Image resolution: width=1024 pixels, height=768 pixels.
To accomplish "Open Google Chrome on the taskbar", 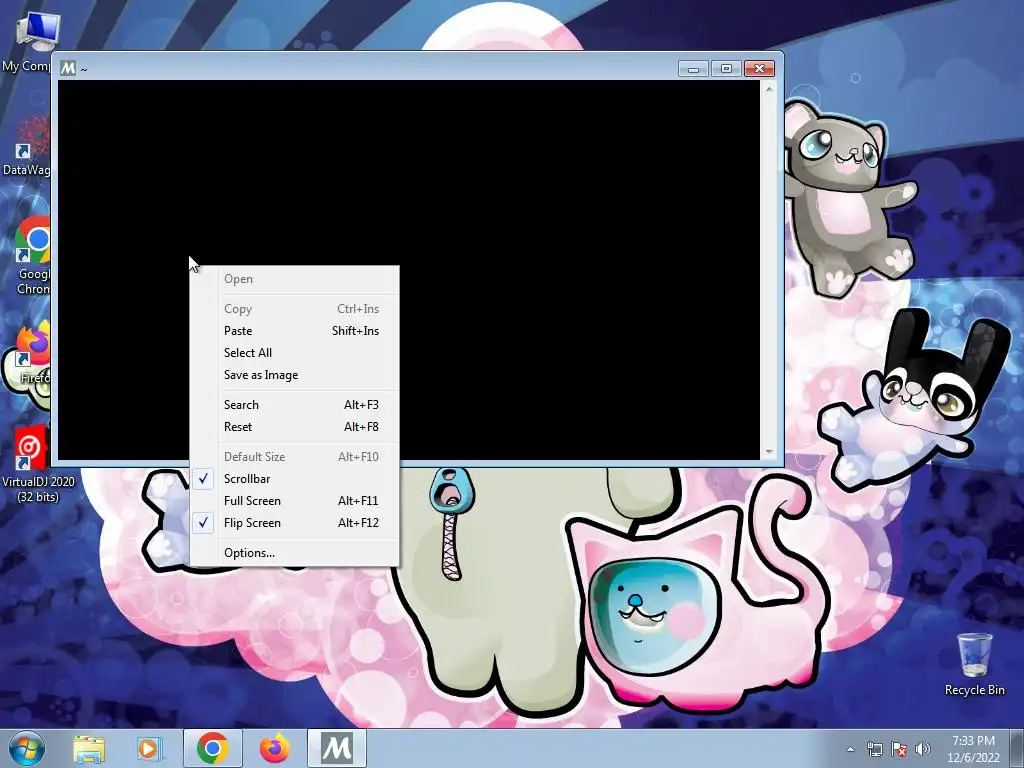I will [x=213, y=748].
